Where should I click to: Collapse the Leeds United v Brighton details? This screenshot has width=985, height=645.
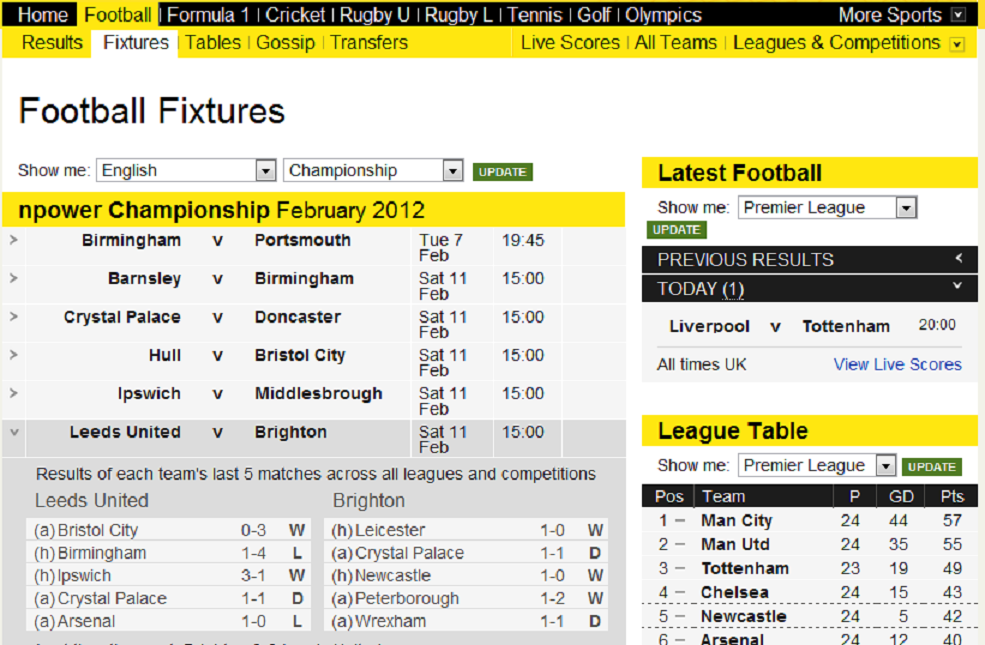pyautogui.click(x=14, y=432)
